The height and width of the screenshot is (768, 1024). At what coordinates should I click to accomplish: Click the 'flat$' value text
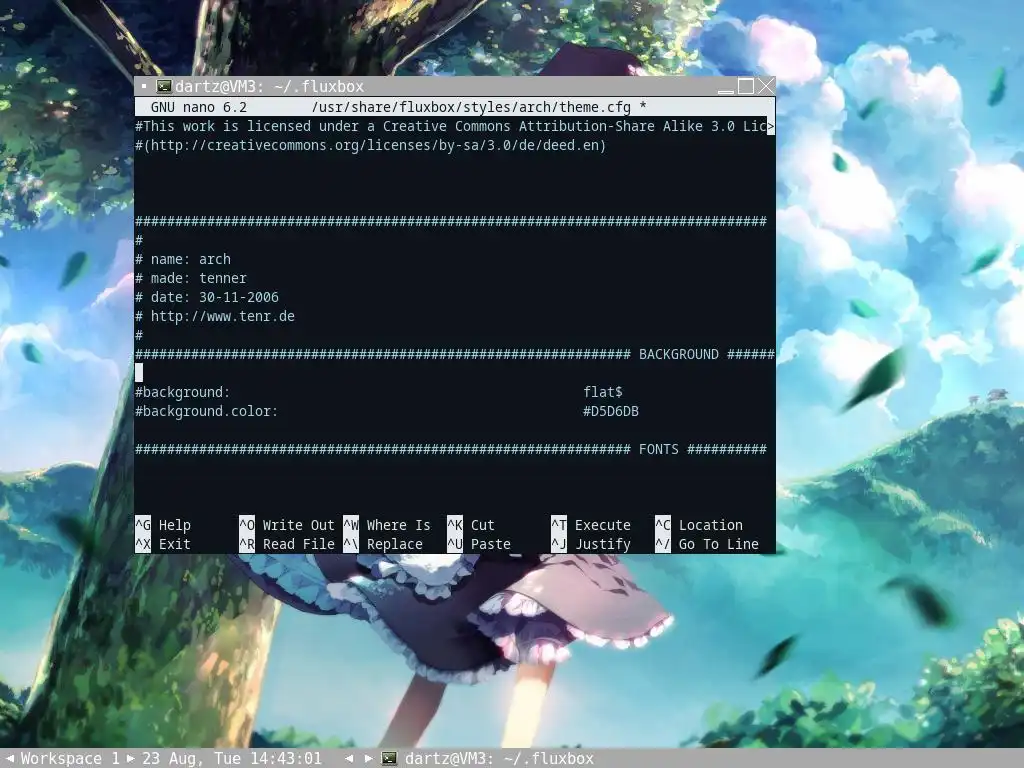coord(603,392)
